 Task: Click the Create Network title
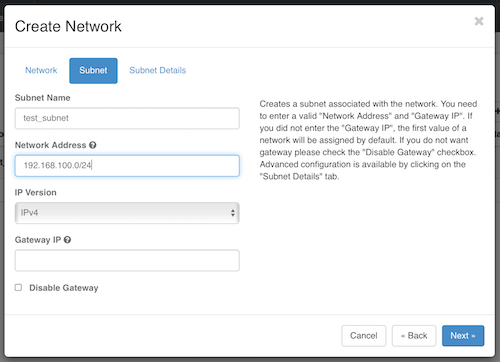68,26
